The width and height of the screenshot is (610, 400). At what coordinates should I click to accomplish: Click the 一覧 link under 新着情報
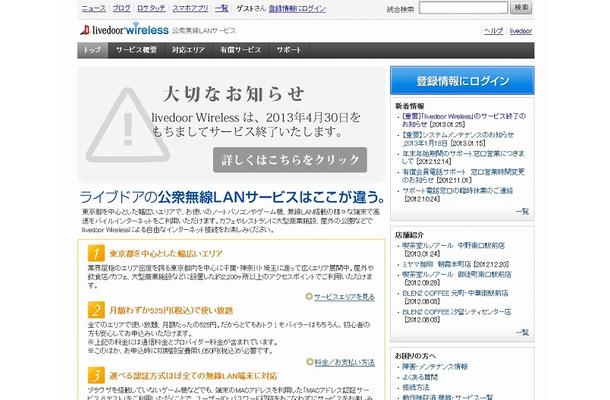coord(522,212)
